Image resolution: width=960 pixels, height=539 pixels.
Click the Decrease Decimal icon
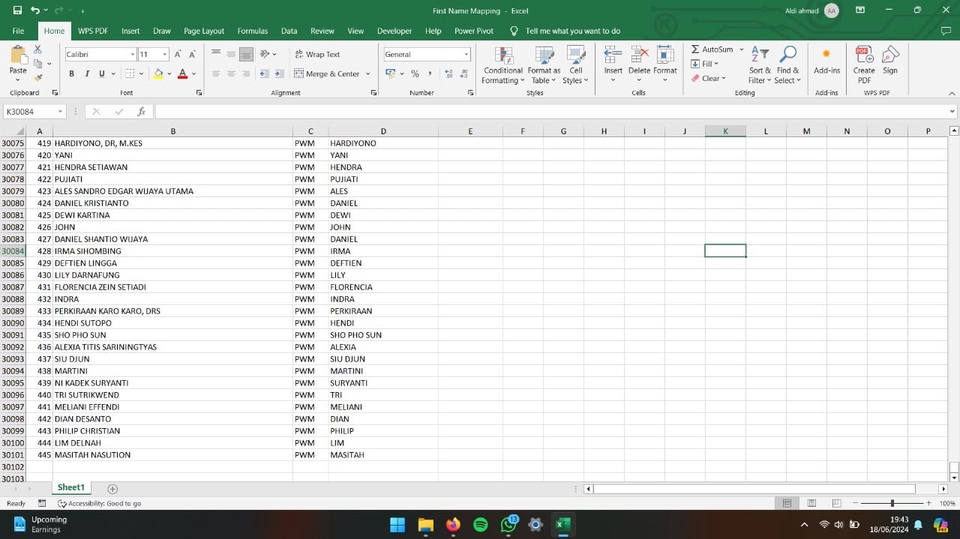click(x=463, y=74)
